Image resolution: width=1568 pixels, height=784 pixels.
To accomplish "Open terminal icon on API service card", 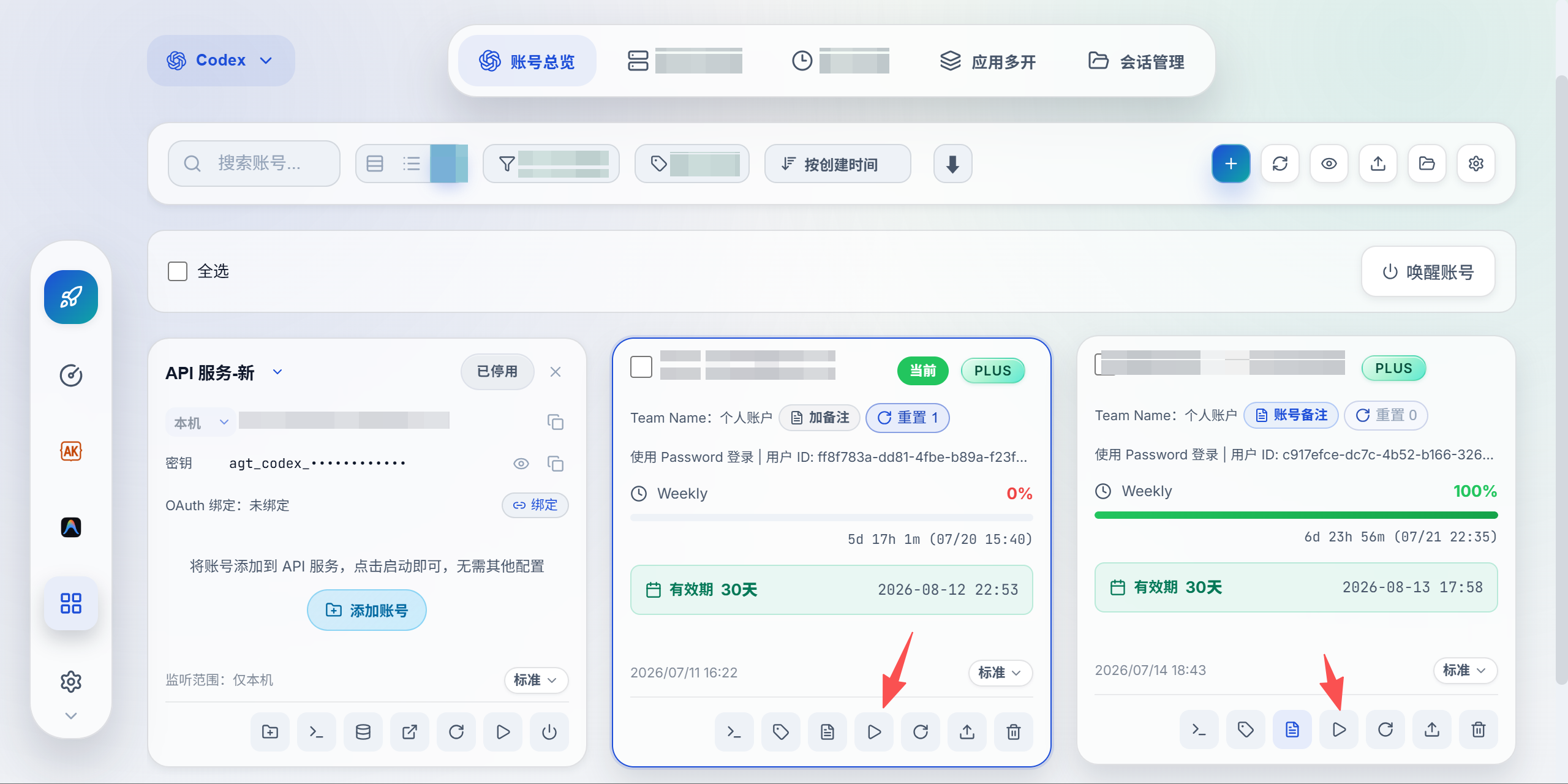I will point(316,731).
